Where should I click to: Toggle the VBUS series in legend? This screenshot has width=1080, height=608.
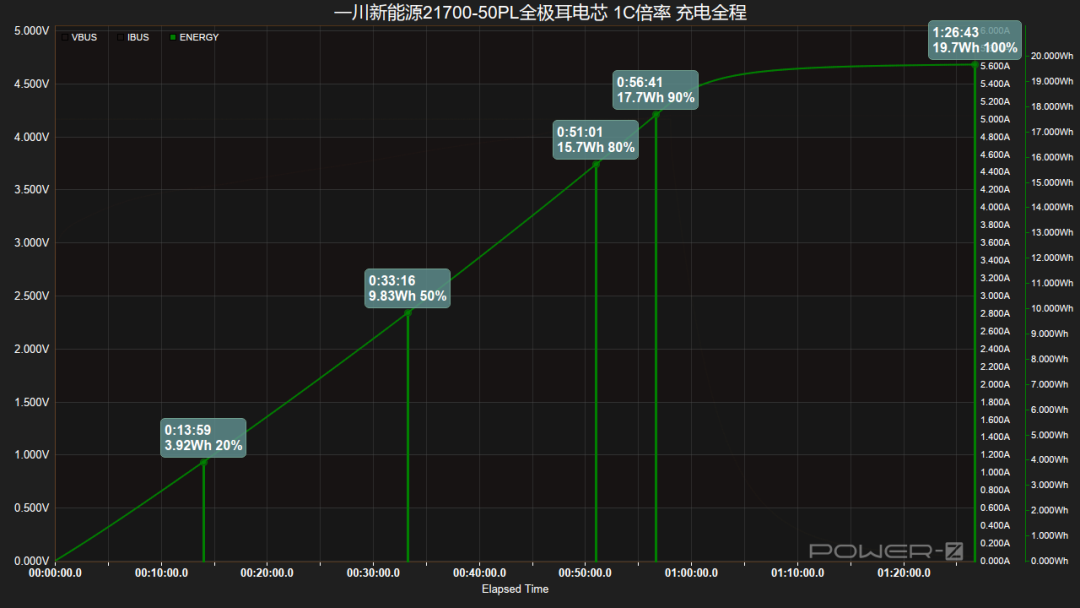pyautogui.click(x=79, y=37)
